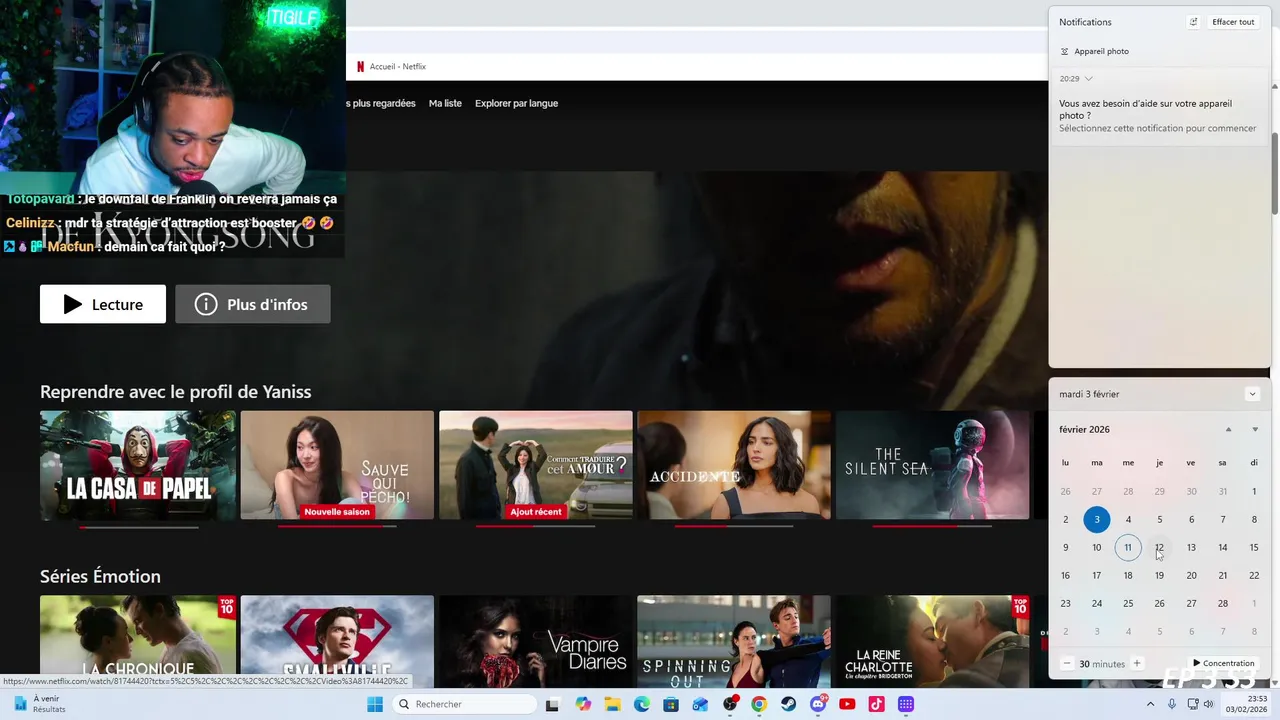The image size is (1280, 720).
Task: Click the Accidente watch progress bar
Action: pos(734,526)
